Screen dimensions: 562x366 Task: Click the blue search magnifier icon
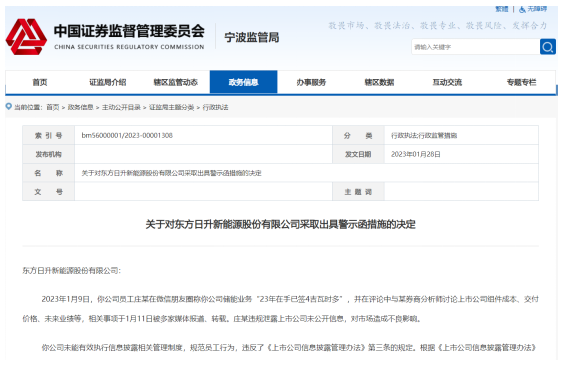tap(548, 47)
